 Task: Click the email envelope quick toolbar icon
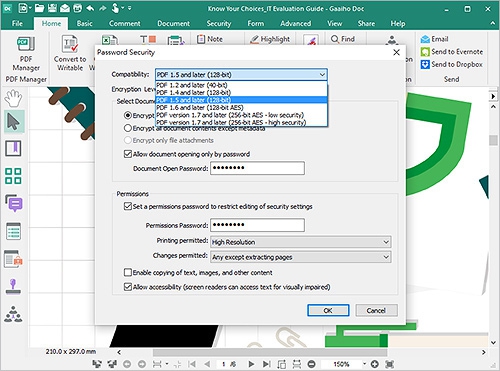(x=65, y=8)
